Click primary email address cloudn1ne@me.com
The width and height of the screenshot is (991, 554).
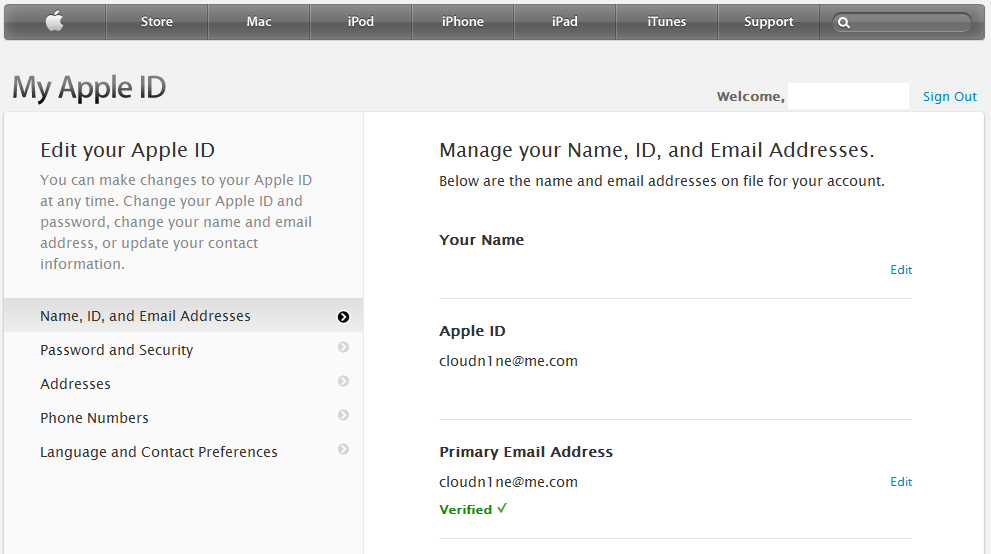coord(508,482)
